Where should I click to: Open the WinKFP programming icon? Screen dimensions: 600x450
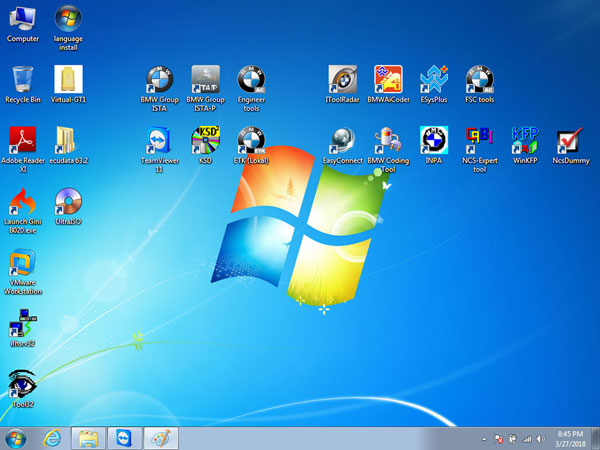pos(525,141)
